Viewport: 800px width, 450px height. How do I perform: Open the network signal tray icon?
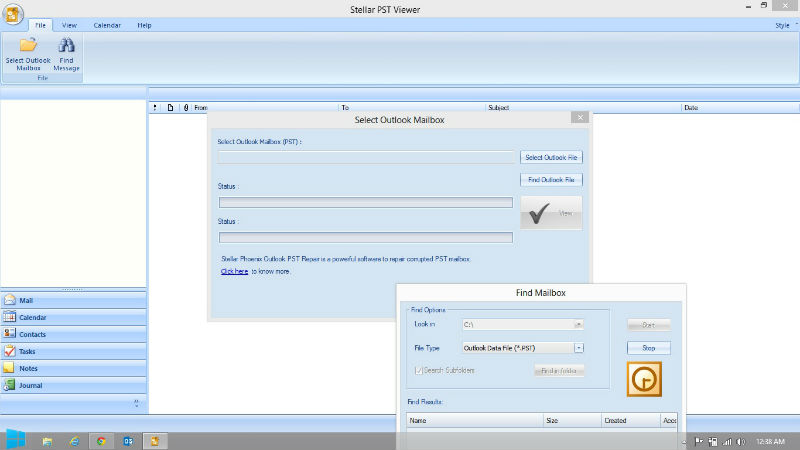click(x=727, y=442)
